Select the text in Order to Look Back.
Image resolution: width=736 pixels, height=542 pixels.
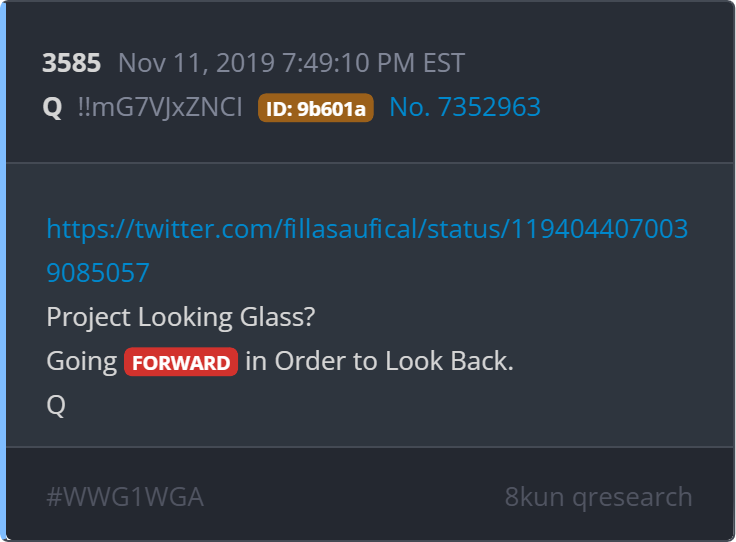coord(379,361)
